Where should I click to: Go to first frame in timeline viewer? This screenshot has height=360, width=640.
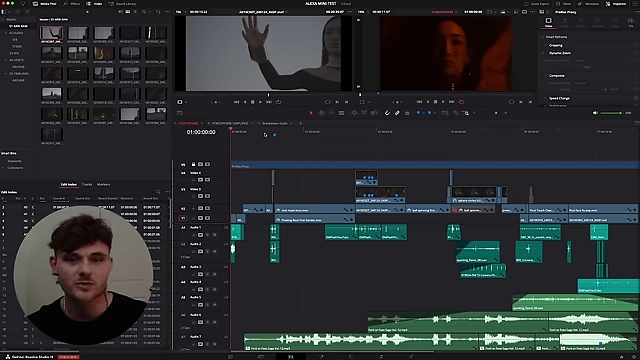(419, 102)
